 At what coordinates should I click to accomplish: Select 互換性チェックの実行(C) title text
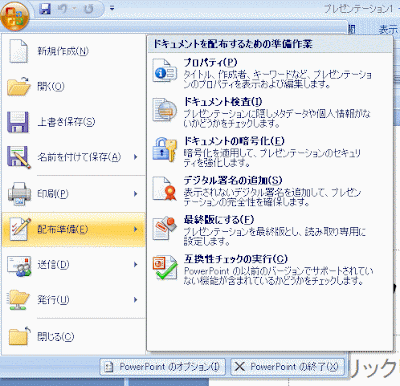[x=235, y=259]
